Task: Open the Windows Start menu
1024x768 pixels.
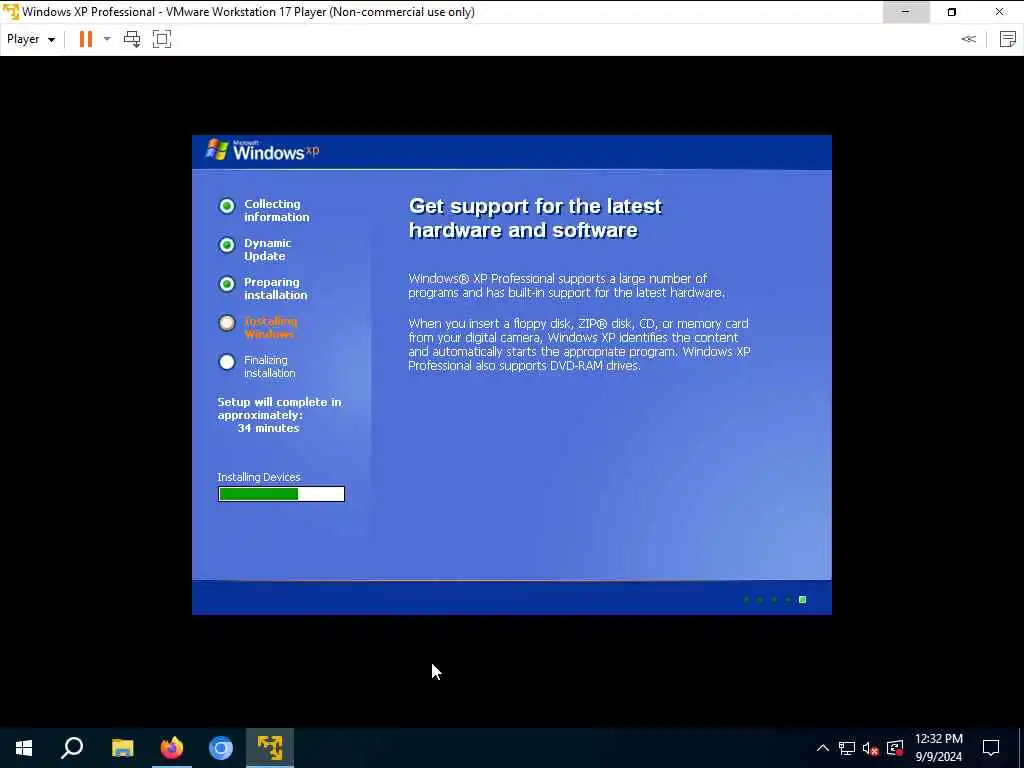Action: coord(24,748)
